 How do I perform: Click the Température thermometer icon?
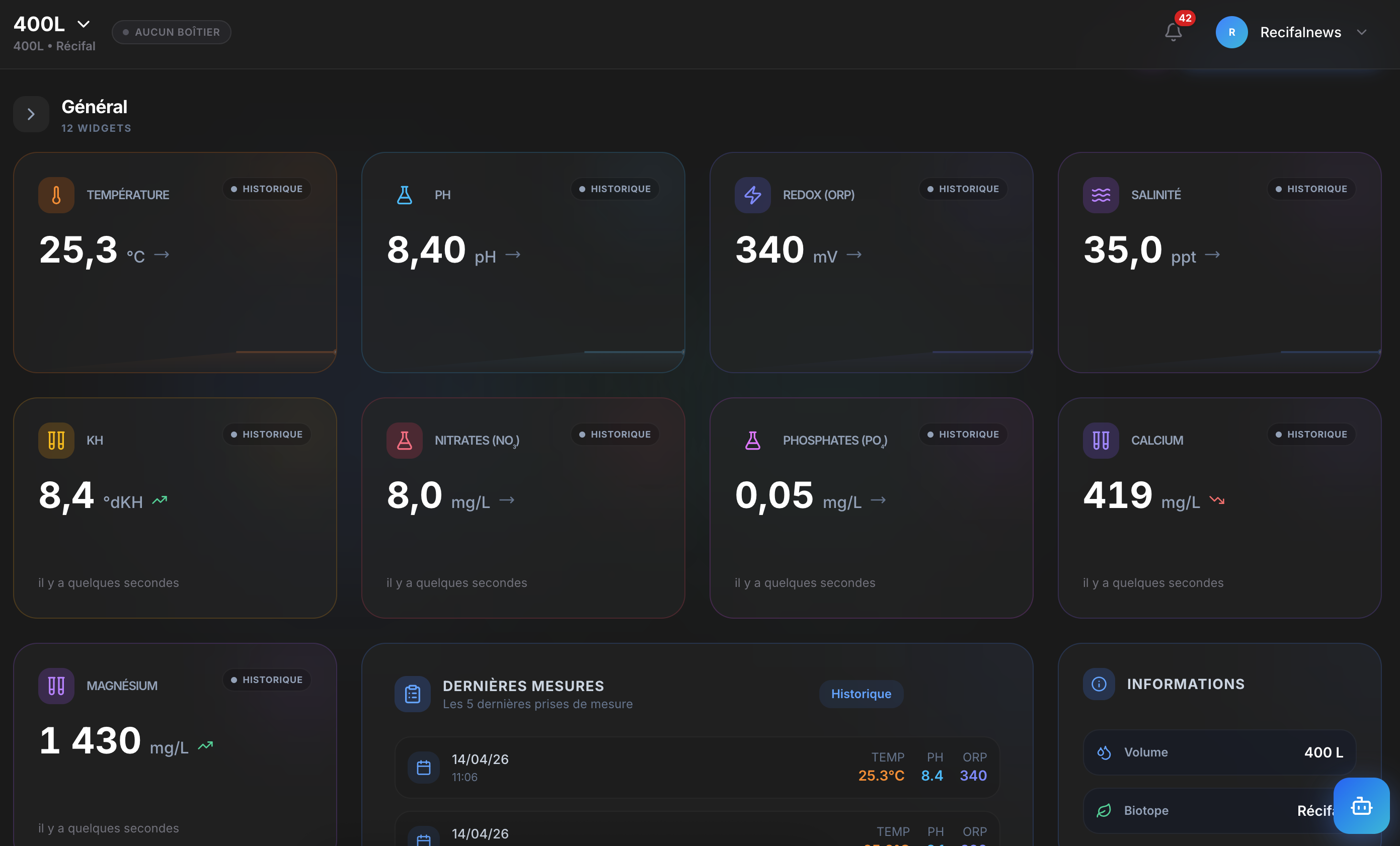[x=56, y=195]
